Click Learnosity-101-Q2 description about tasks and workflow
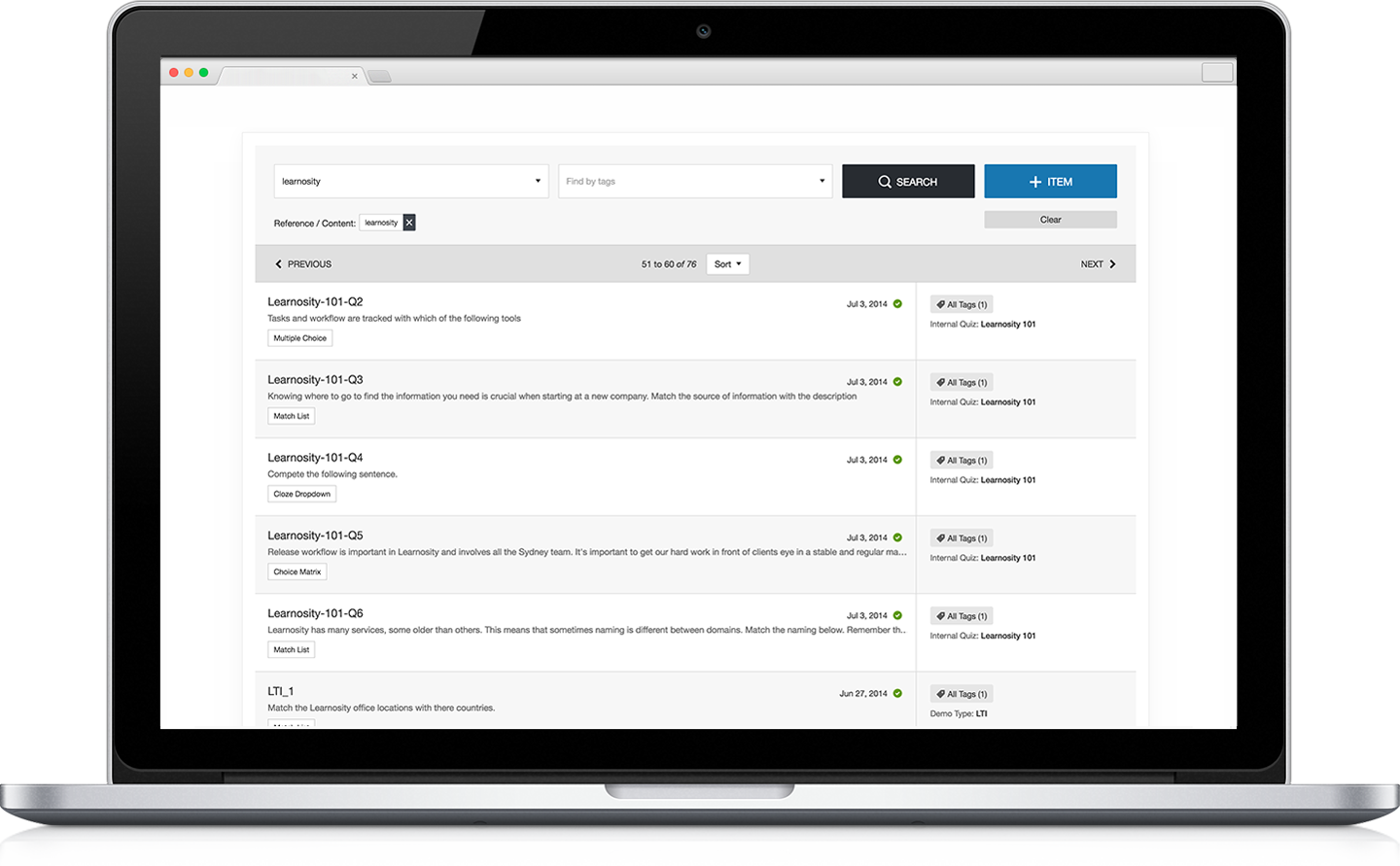The image size is (1400, 866). click(394, 319)
